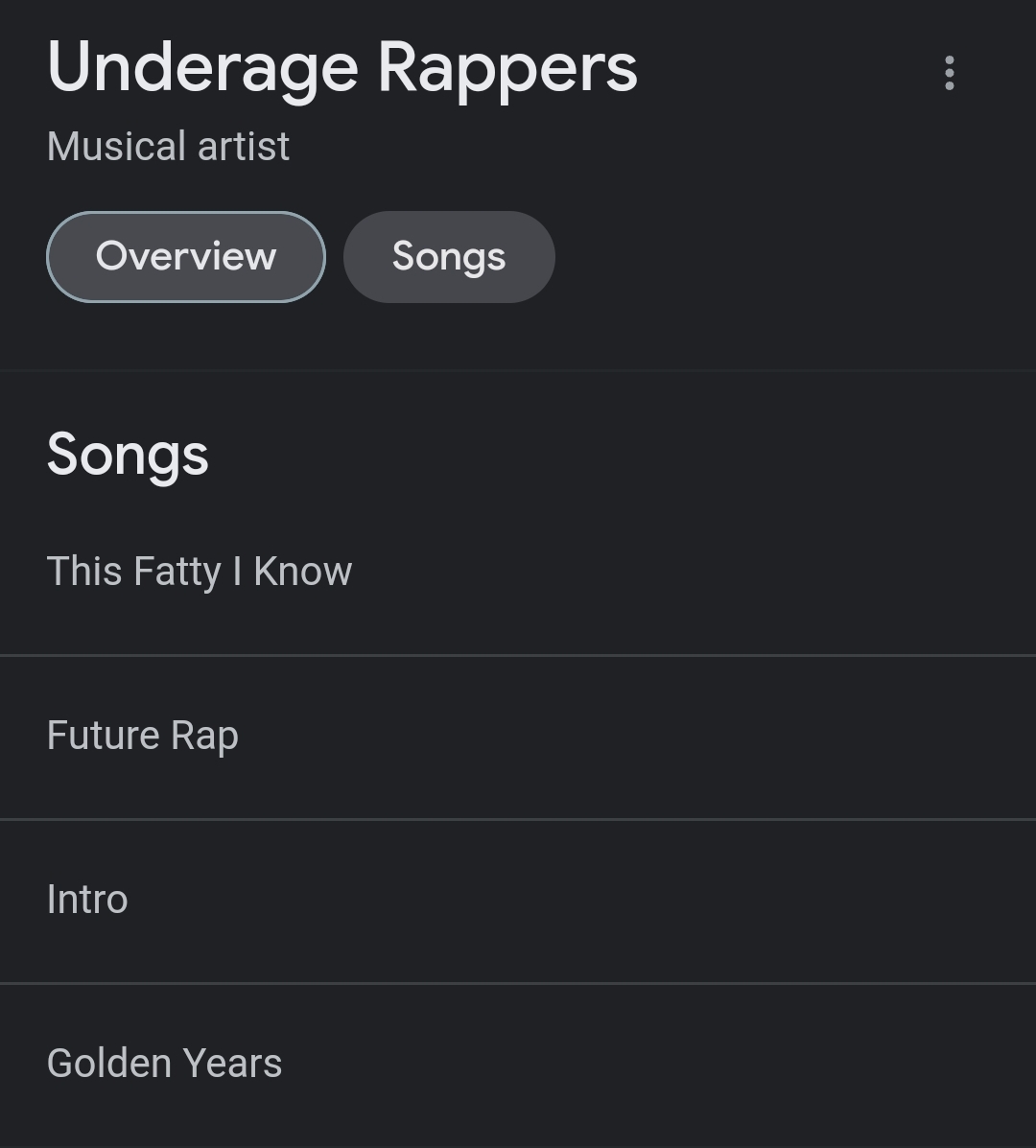
Task: Open the song This Fatty I Know
Action: 200,572
